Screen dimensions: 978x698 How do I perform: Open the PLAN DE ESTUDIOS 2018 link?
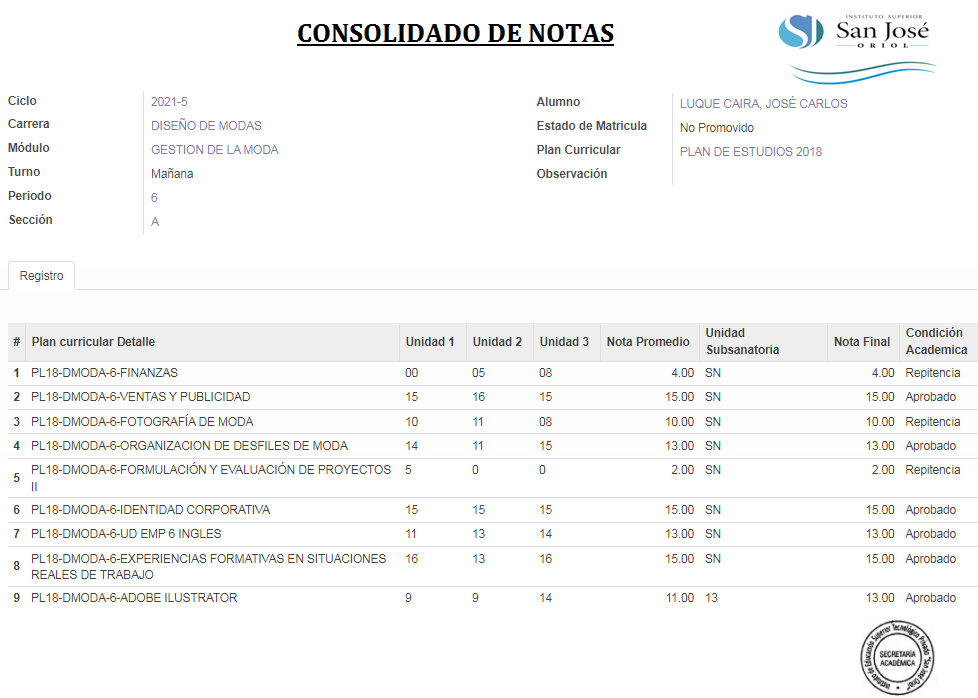coord(750,152)
